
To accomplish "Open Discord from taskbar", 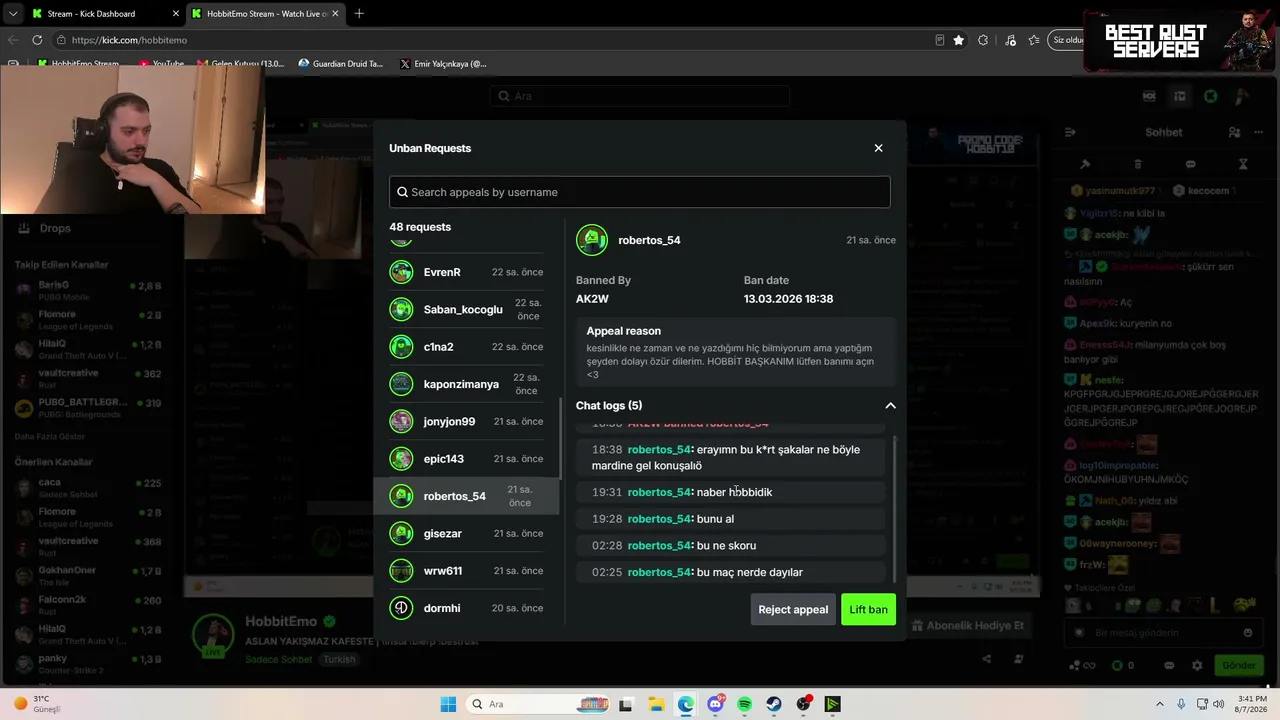I will pyautogui.click(x=715, y=704).
